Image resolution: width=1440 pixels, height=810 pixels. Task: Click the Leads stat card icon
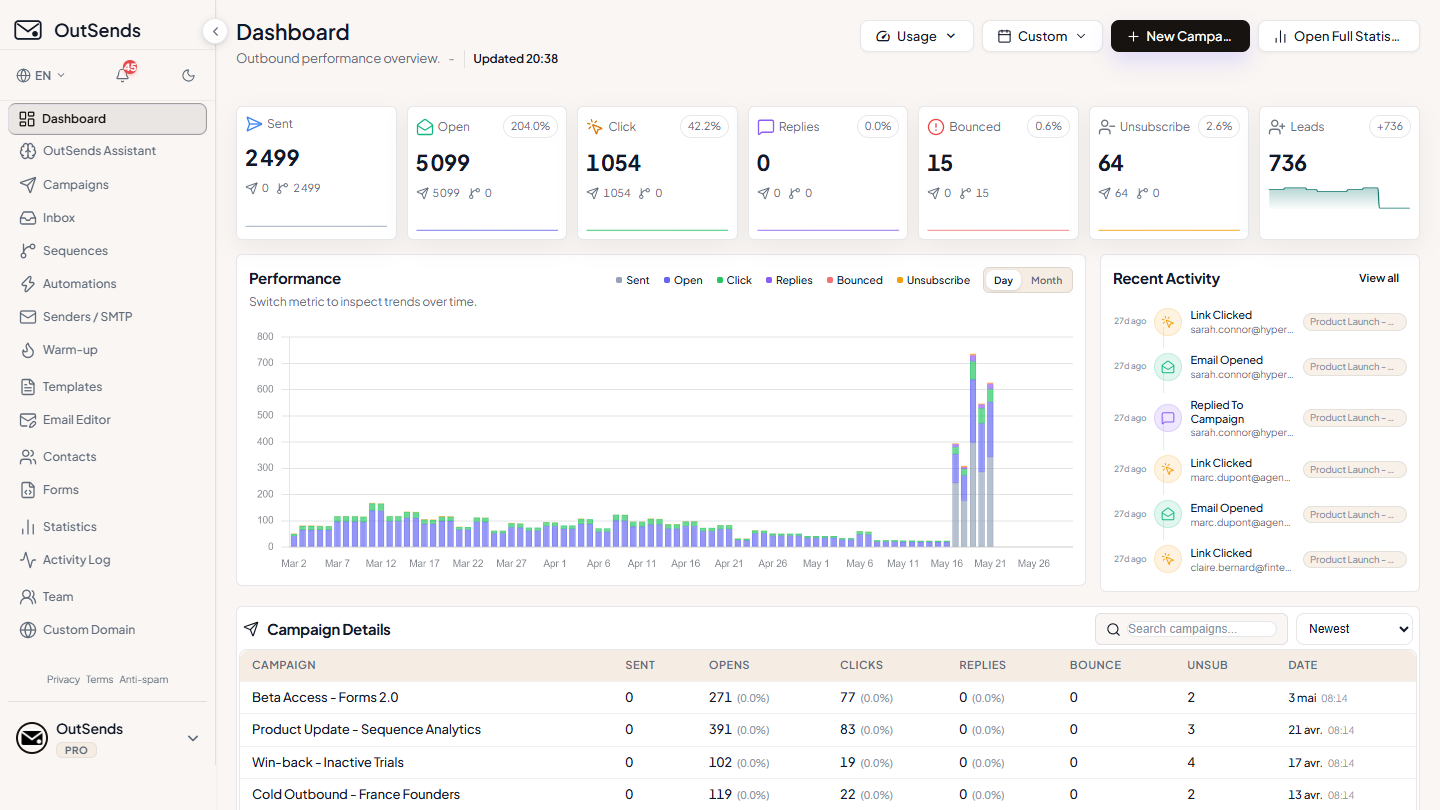pos(1276,127)
